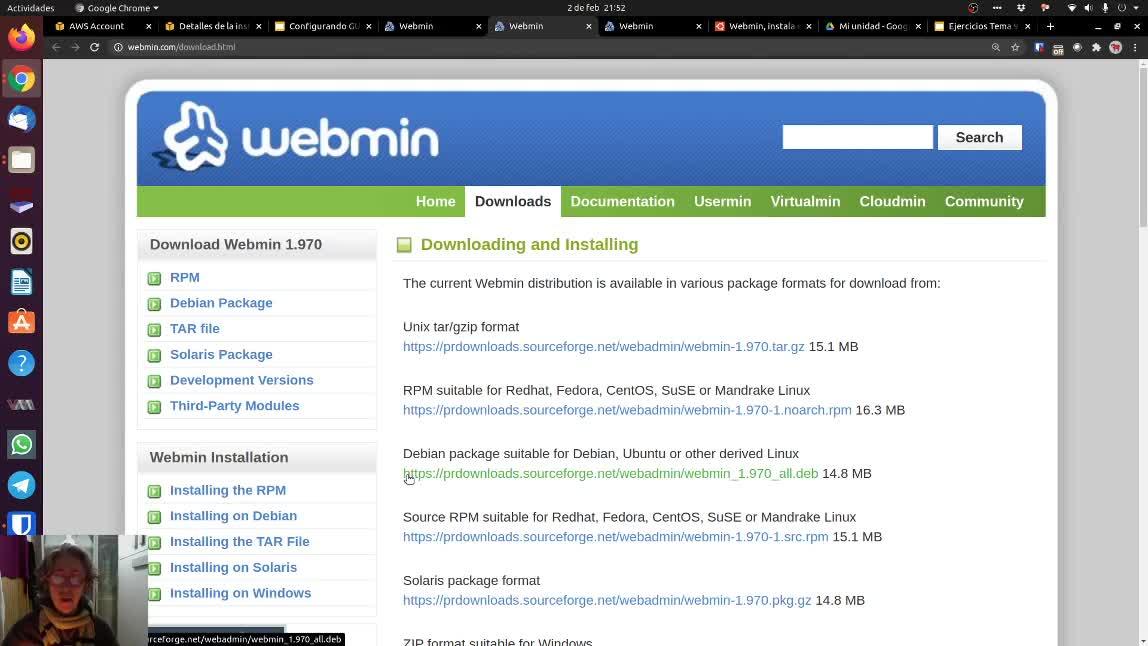
Task: Click the page's vertical scrollbar
Action: [1143, 146]
